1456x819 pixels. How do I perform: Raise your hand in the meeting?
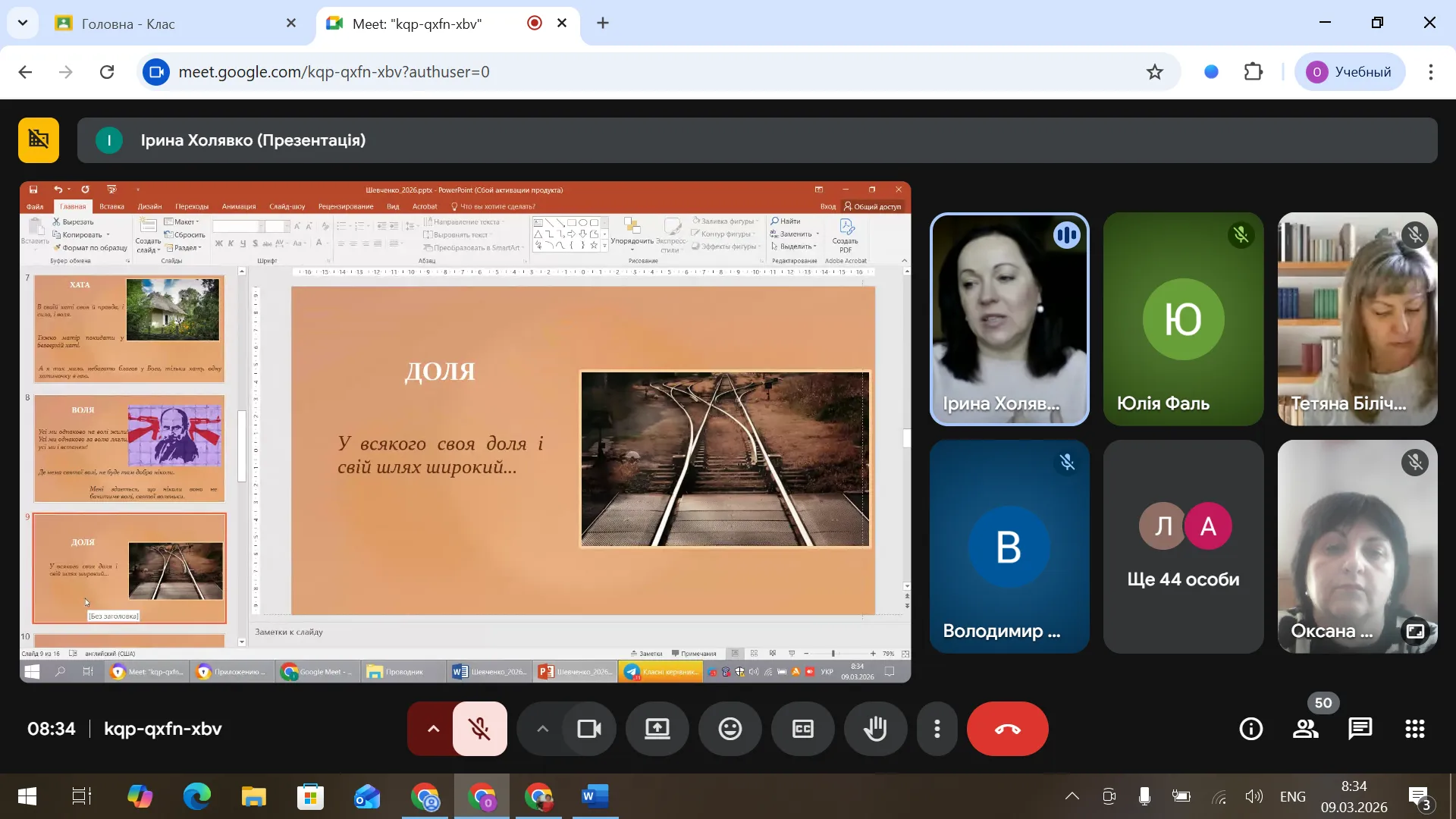click(x=875, y=730)
